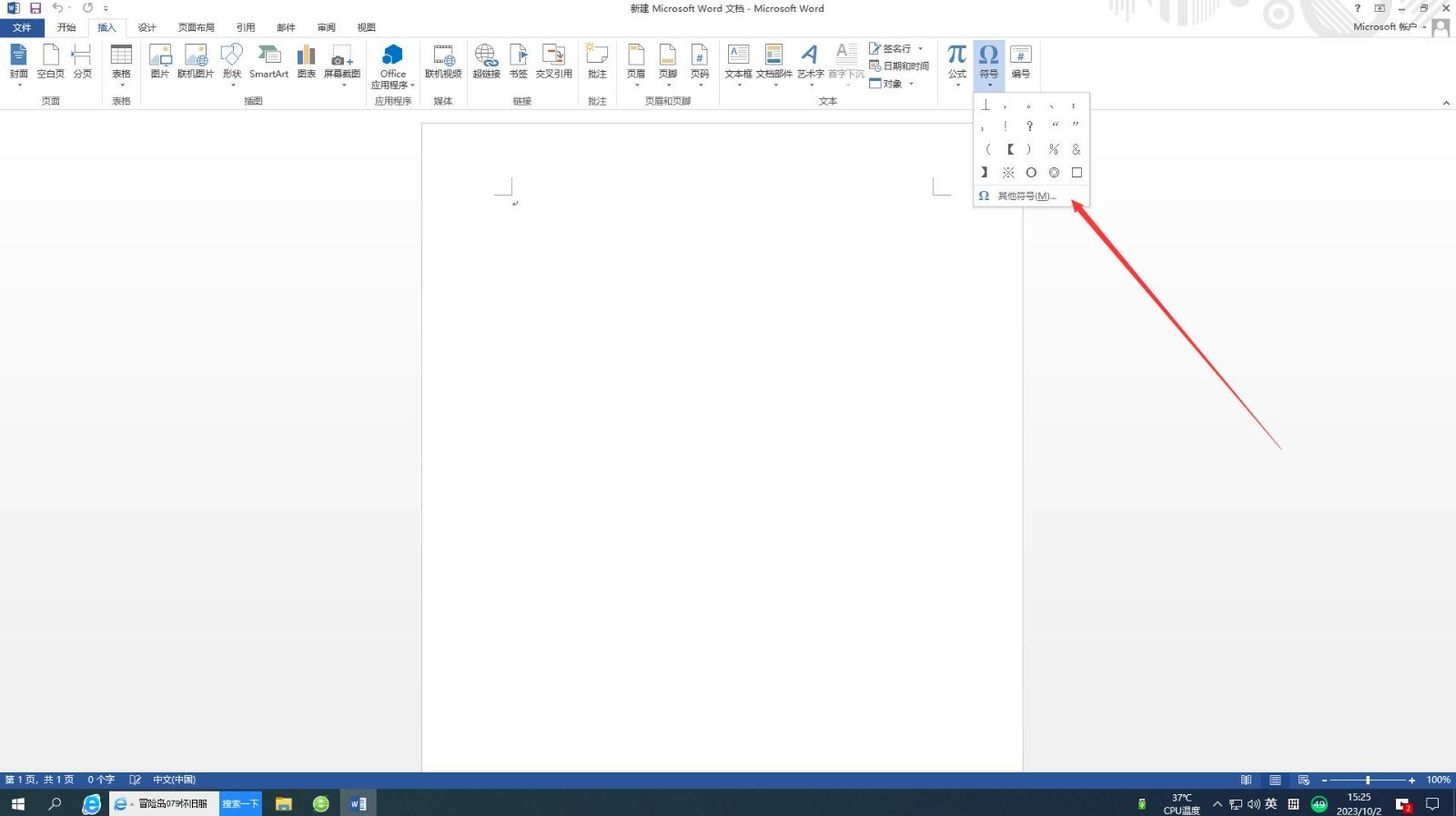The image size is (1456, 816).
Task: Select the percent sign symbol in the grid
Action: tap(1053, 149)
